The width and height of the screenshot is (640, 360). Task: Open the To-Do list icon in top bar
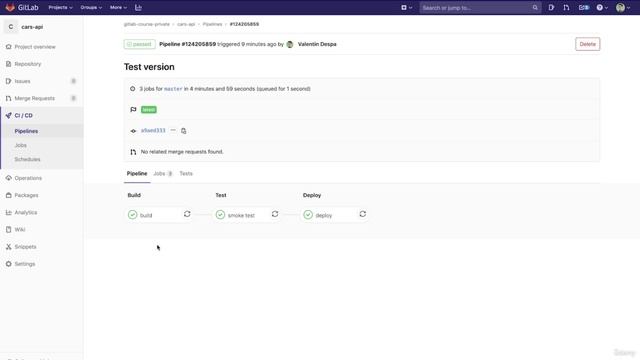click(x=584, y=7)
